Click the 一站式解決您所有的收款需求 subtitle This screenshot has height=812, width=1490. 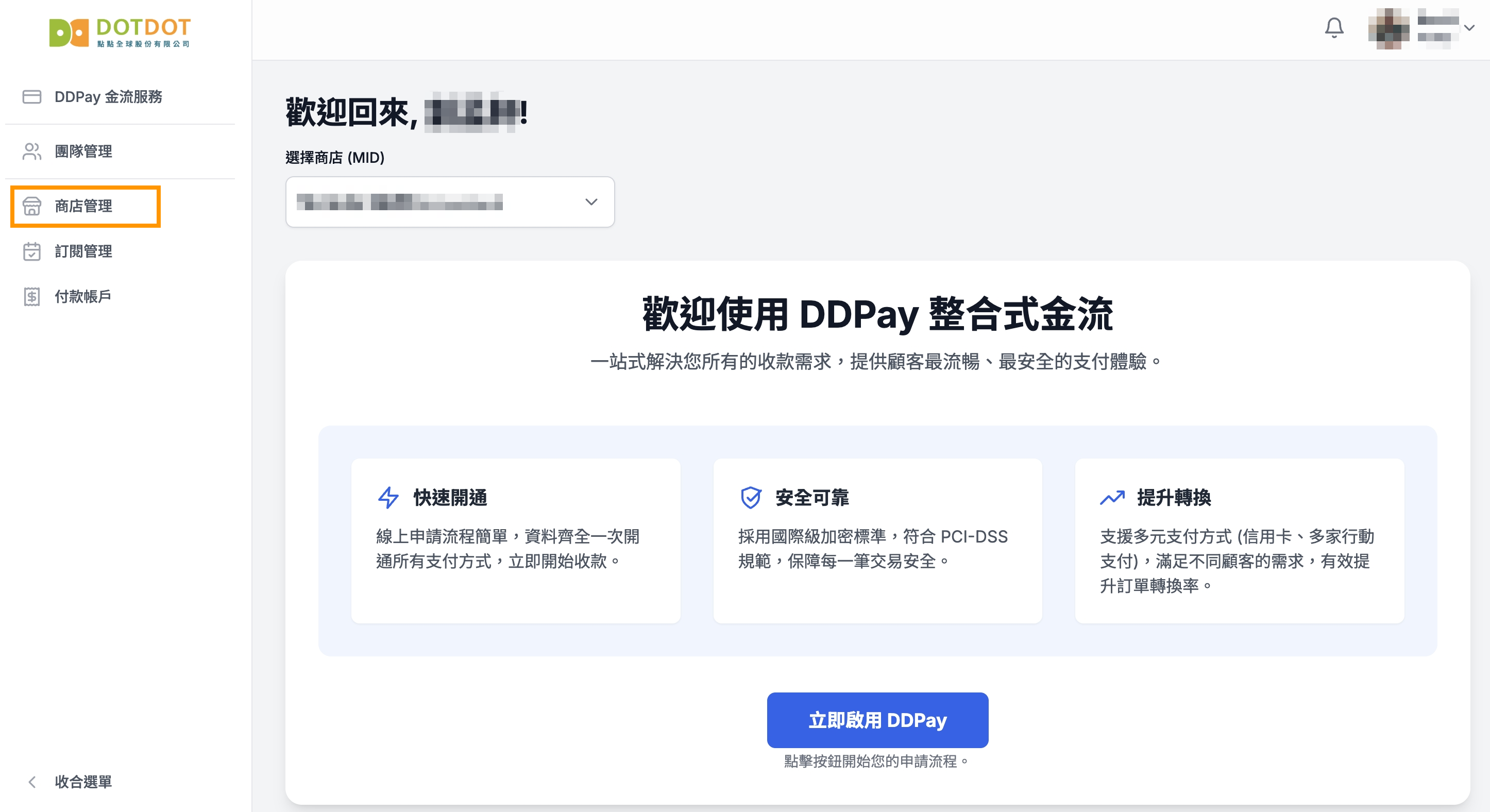coord(877,362)
